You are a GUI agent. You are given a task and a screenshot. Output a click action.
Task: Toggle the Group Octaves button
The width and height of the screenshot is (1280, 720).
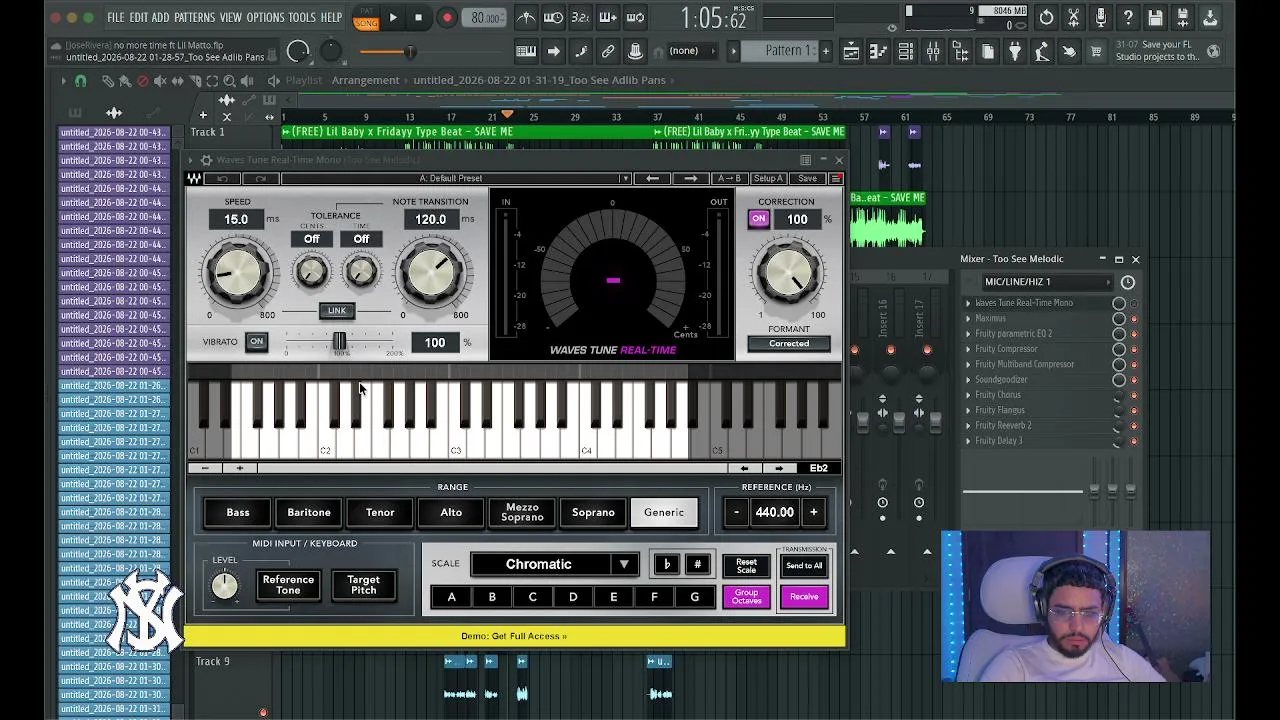746,597
